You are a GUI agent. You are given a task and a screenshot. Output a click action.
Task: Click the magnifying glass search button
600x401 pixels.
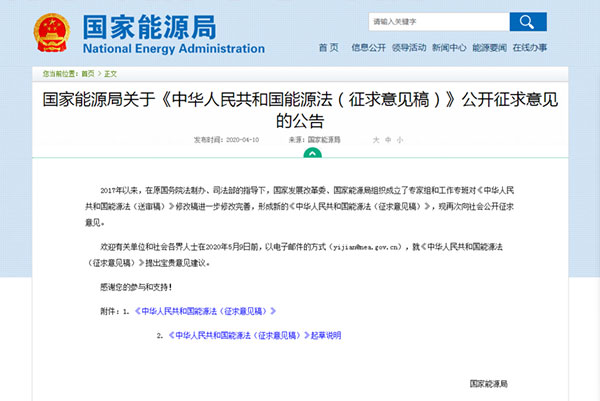point(528,22)
